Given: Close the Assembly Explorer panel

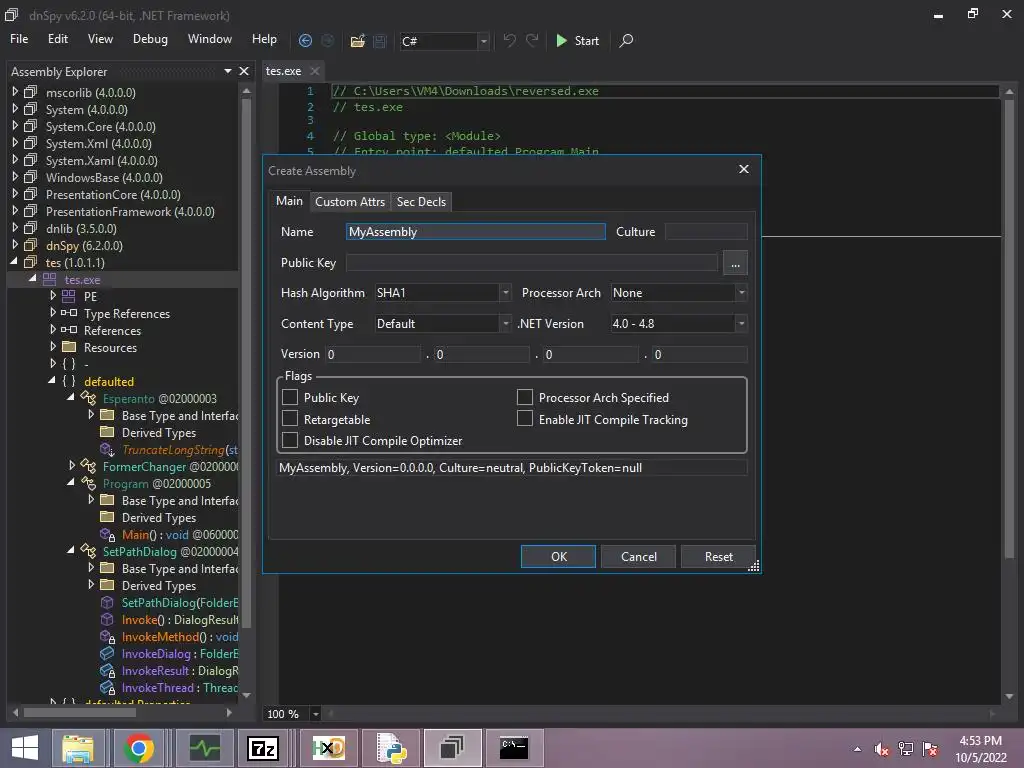Looking at the screenshot, I should pos(244,71).
